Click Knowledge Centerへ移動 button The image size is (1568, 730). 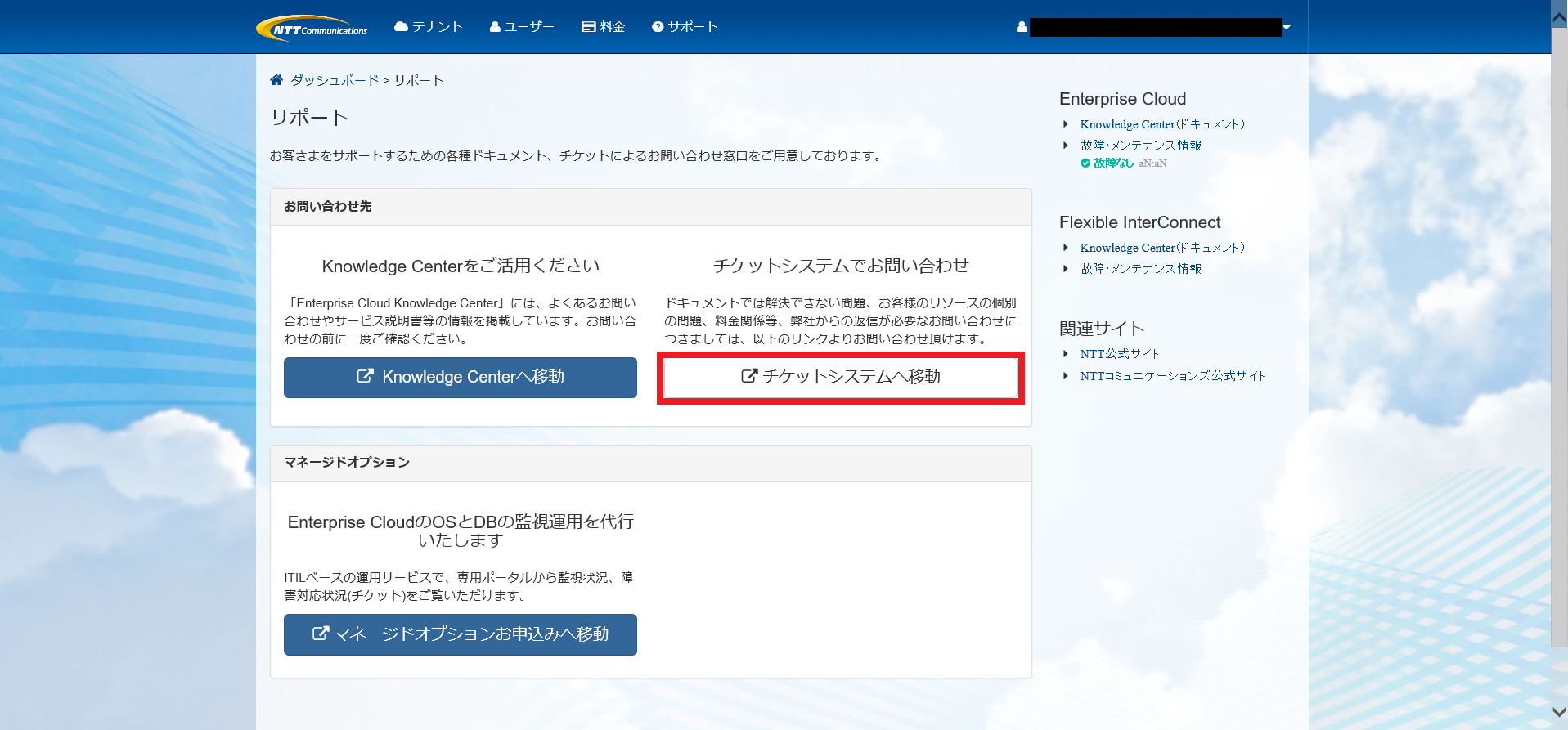(x=460, y=378)
